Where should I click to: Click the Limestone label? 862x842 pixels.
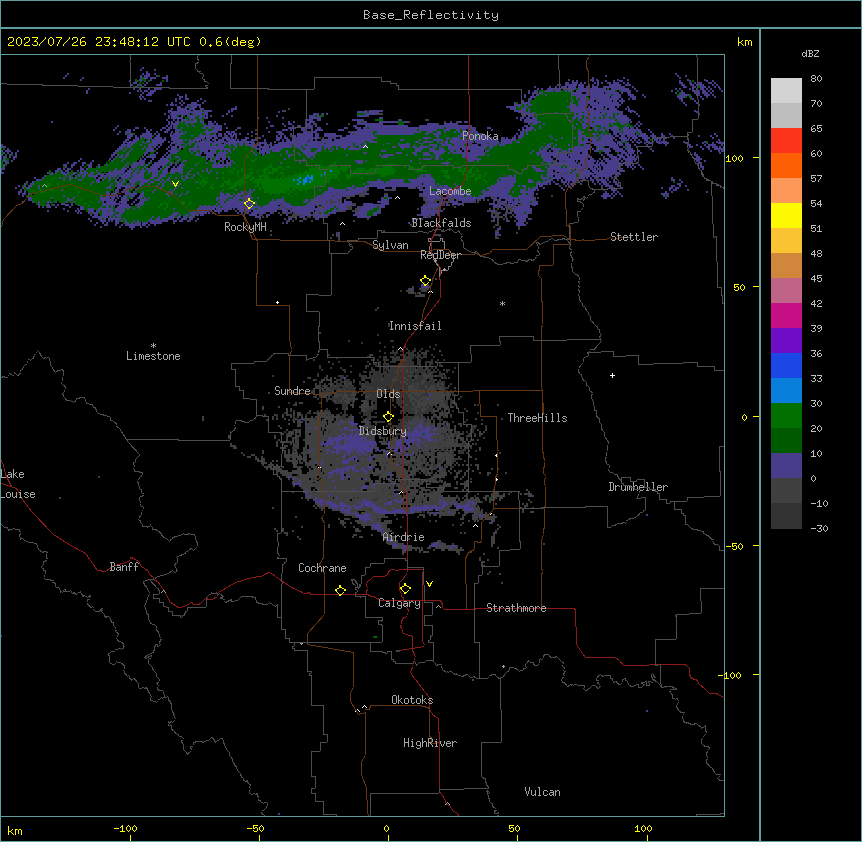coord(153,356)
